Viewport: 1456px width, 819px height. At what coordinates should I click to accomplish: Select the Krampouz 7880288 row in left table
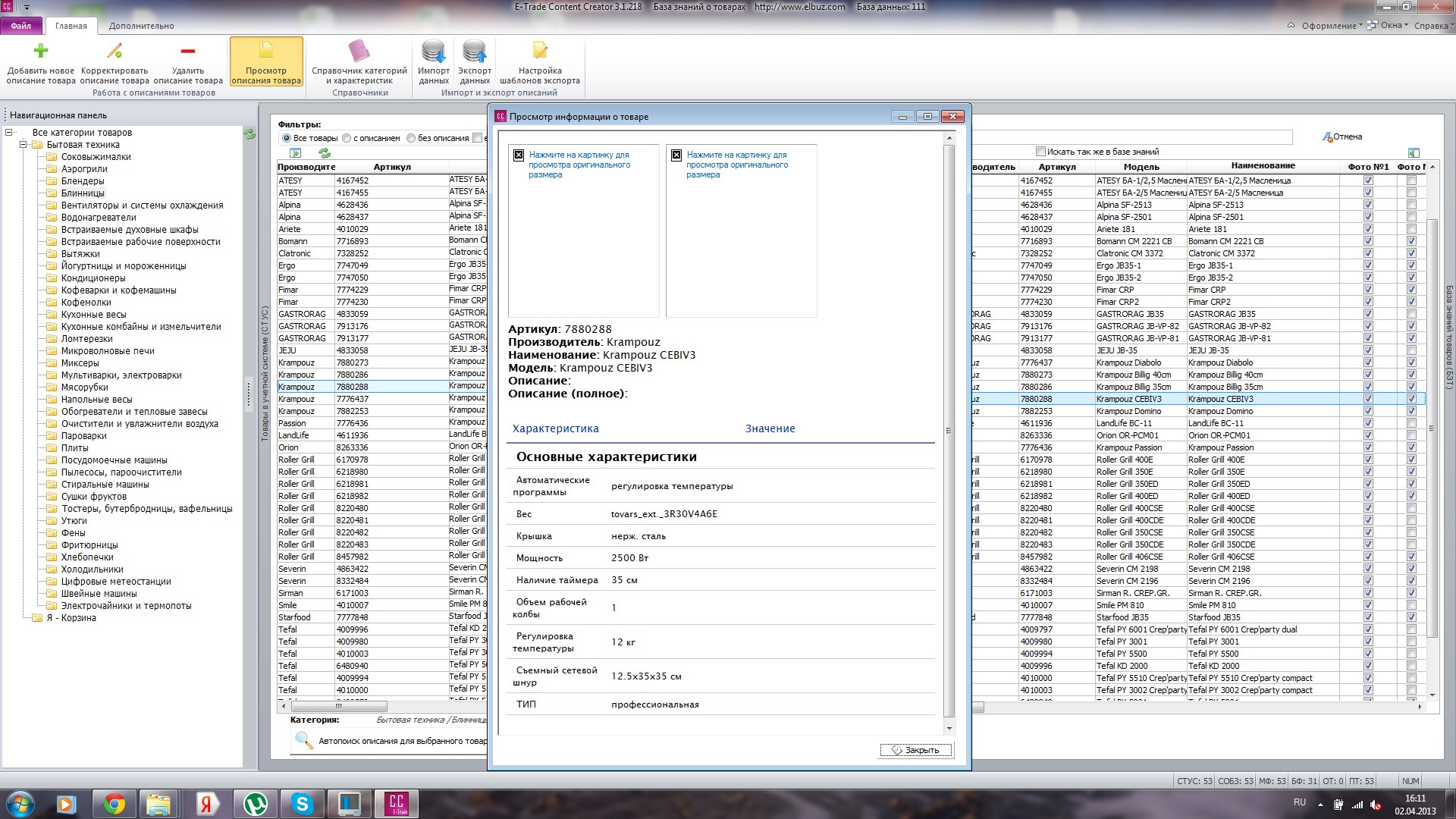point(381,387)
